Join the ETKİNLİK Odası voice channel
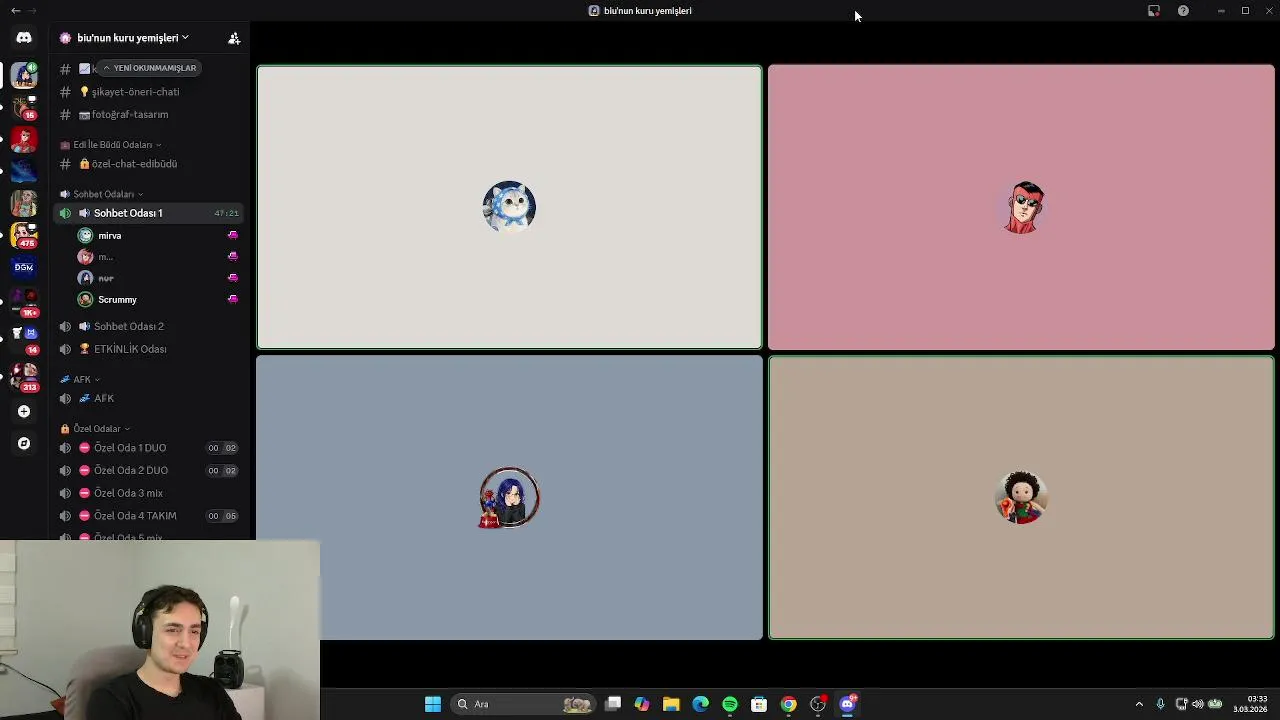This screenshot has width=1280, height=720. [x=130, y=349]
